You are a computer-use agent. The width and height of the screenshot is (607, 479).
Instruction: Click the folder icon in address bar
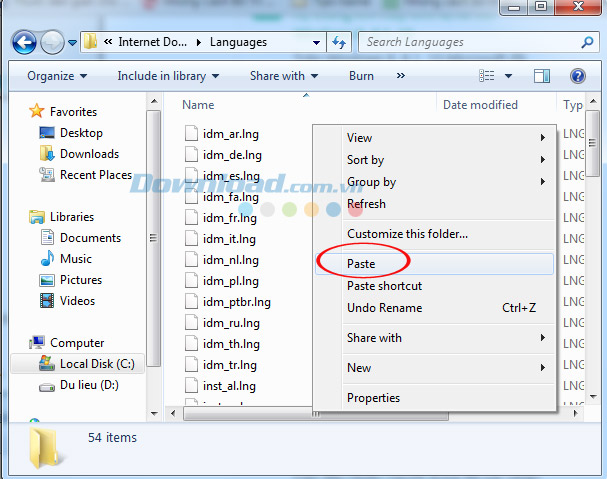coord(90,41)
